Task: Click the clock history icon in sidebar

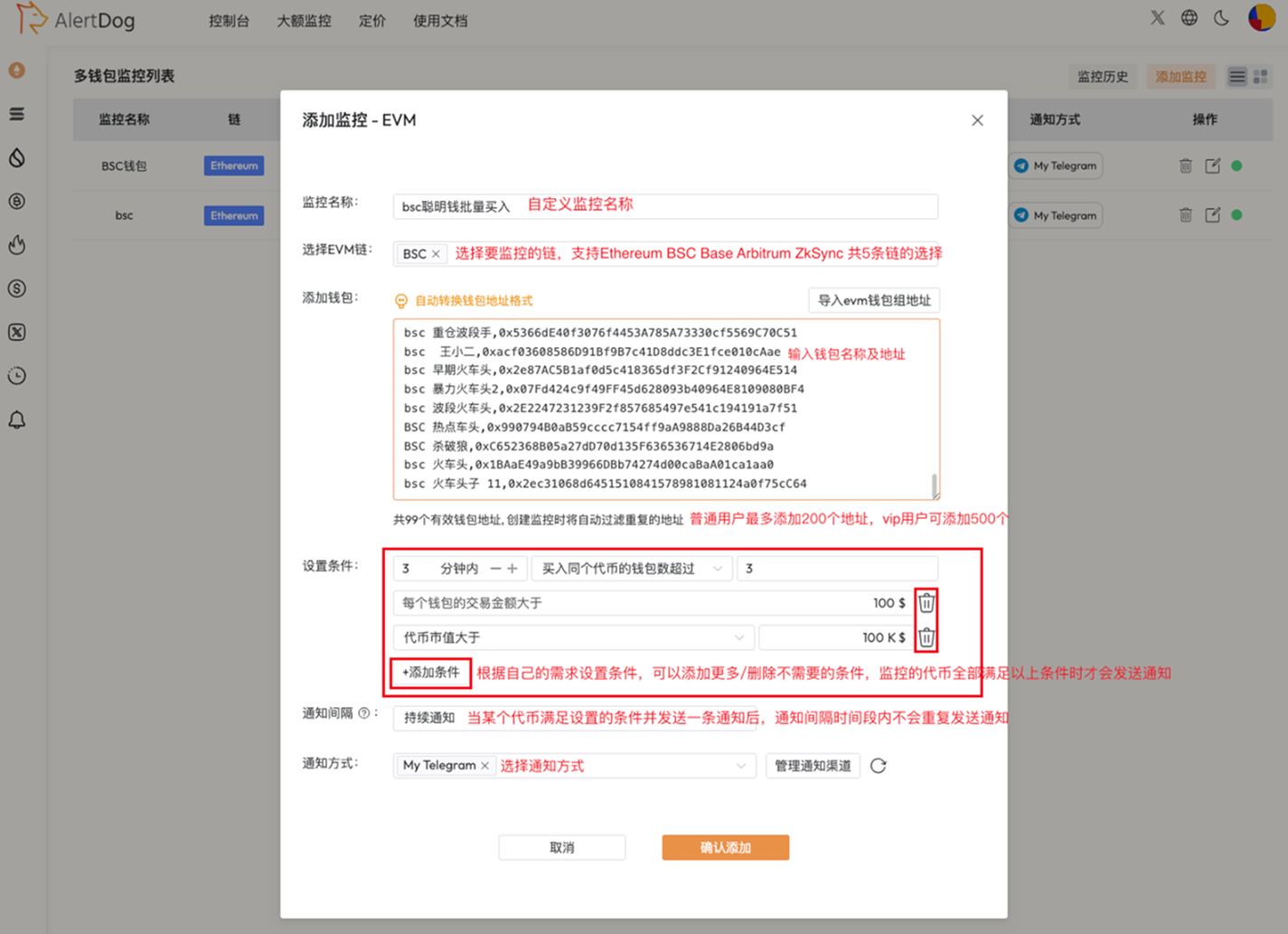Action: pos(16,375)
